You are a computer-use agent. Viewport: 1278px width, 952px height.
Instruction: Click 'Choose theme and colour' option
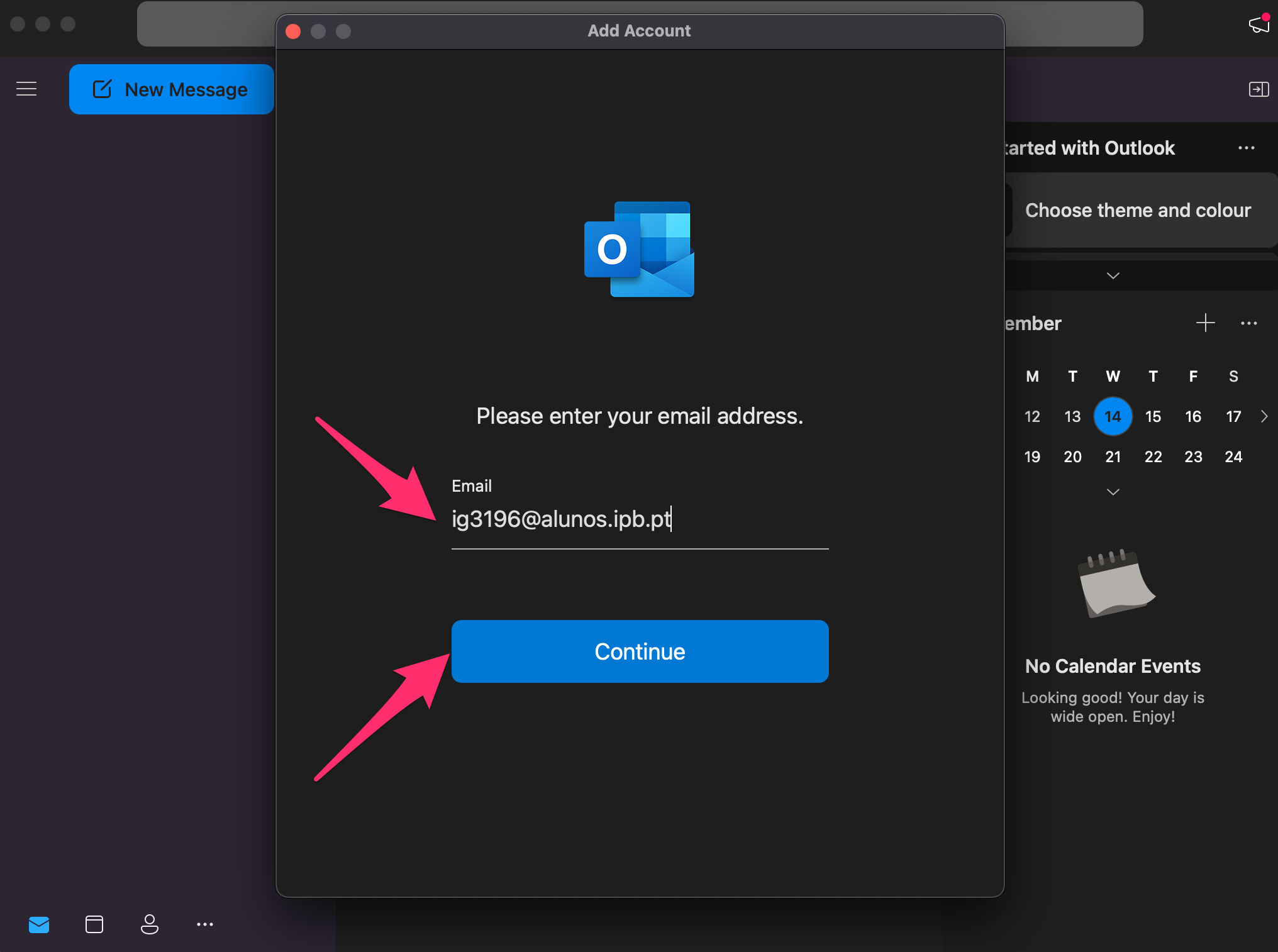pos(1141,210)
